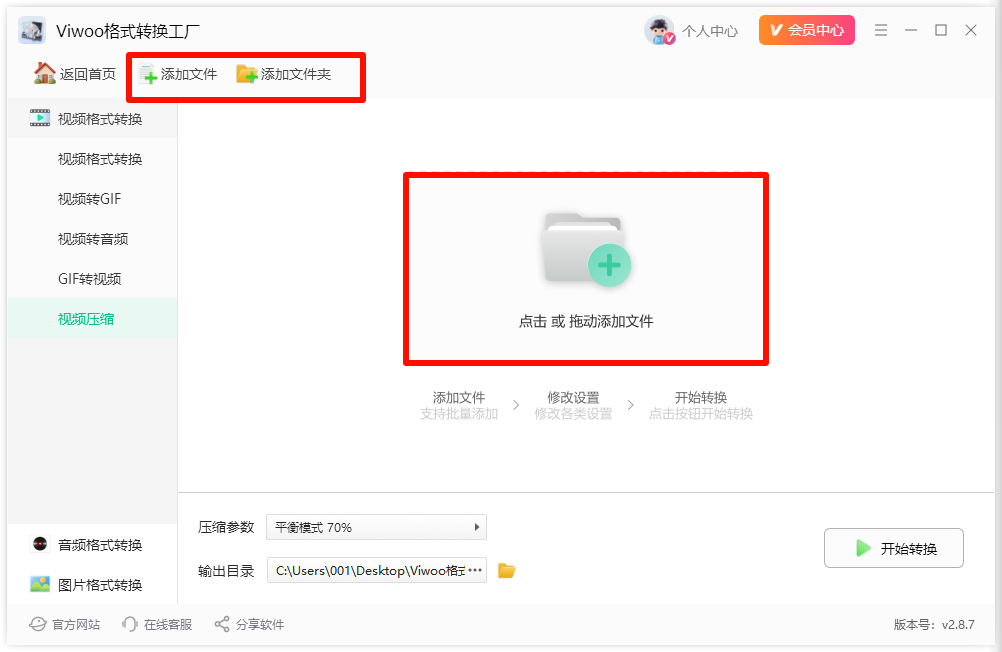The image size is (1002, 652).
Task: Open the 会员中心 membership button
Action: pos(806,30)
